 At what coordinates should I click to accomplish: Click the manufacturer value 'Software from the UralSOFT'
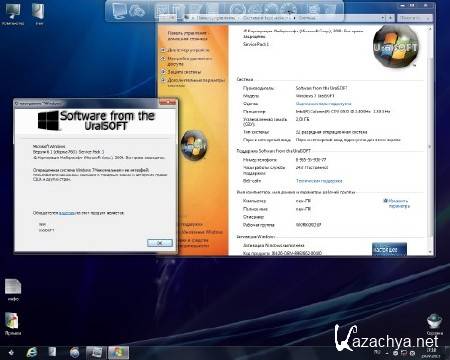(321, 88)
